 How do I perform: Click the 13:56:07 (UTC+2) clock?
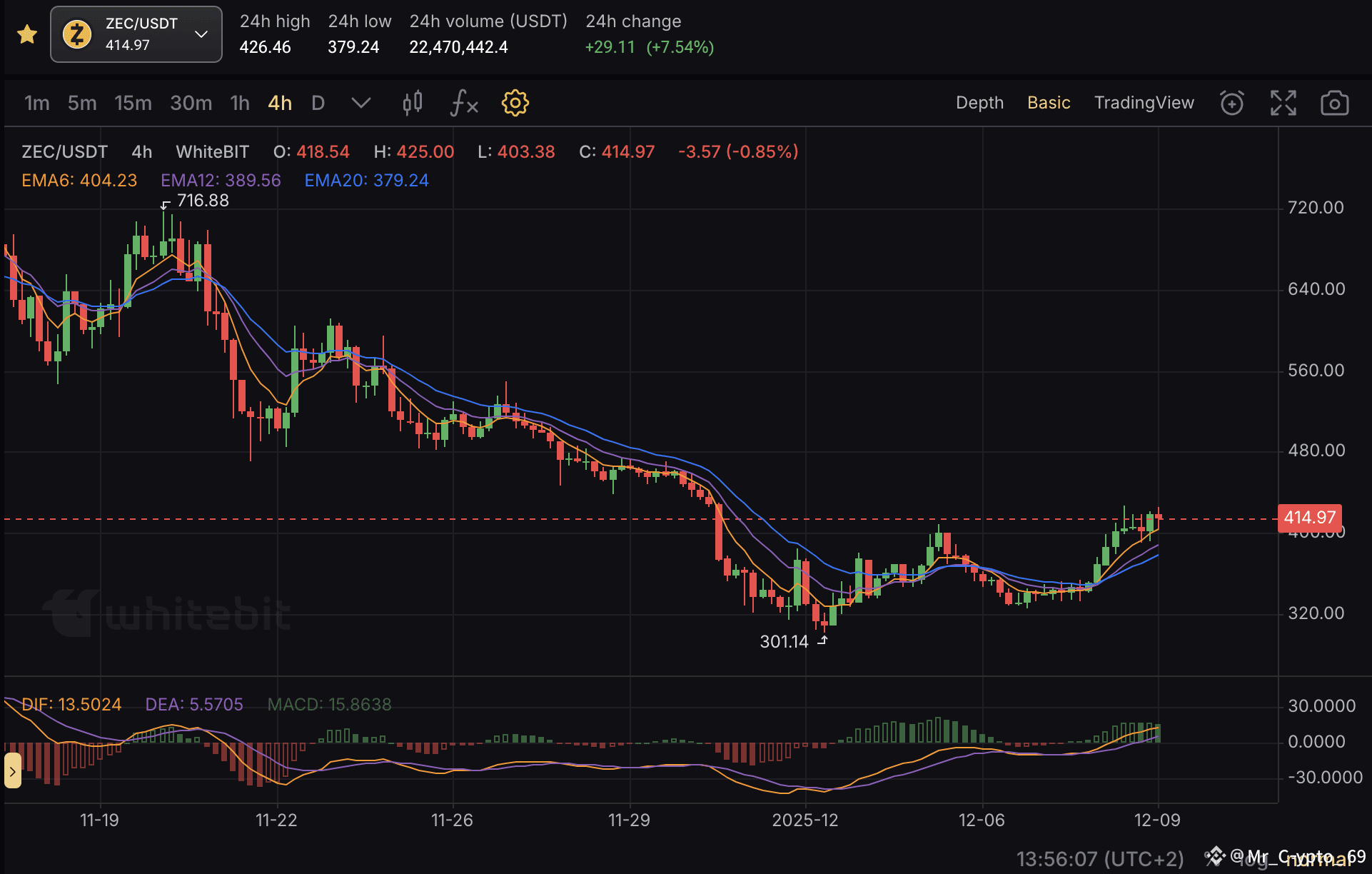click(x=1100, y=858)
